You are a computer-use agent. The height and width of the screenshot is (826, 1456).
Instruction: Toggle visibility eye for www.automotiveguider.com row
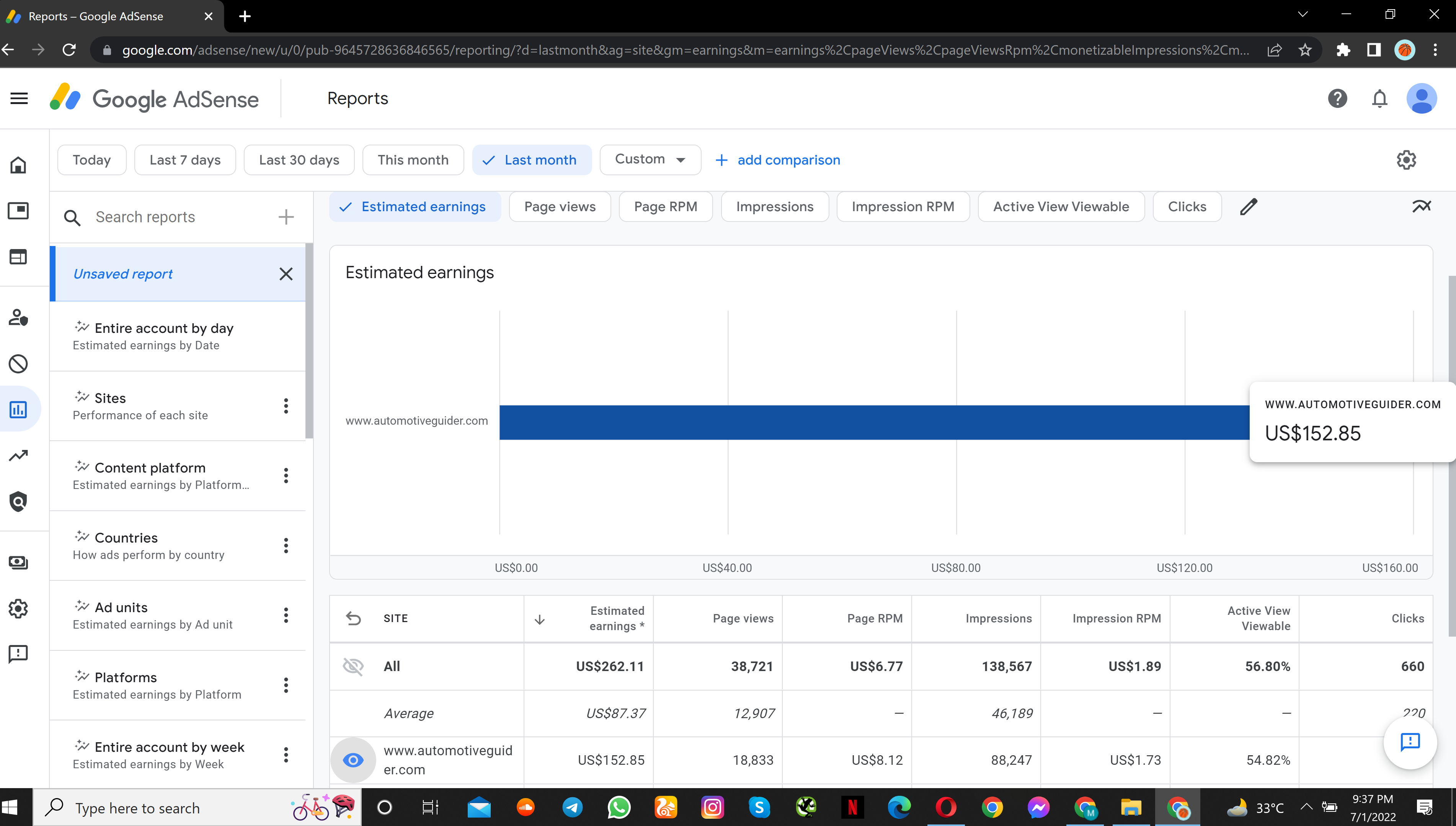coord(353,760)
